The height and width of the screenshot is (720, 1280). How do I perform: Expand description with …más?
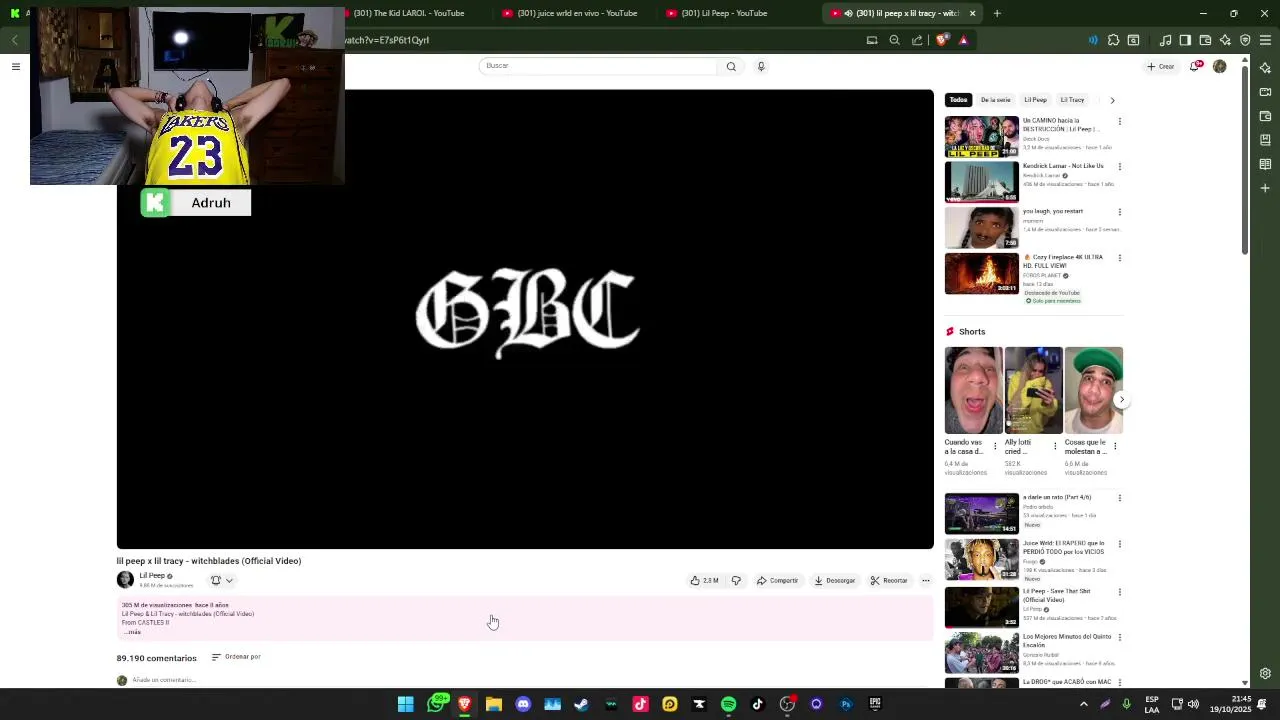pyautogui.click(x=132, y=632)
